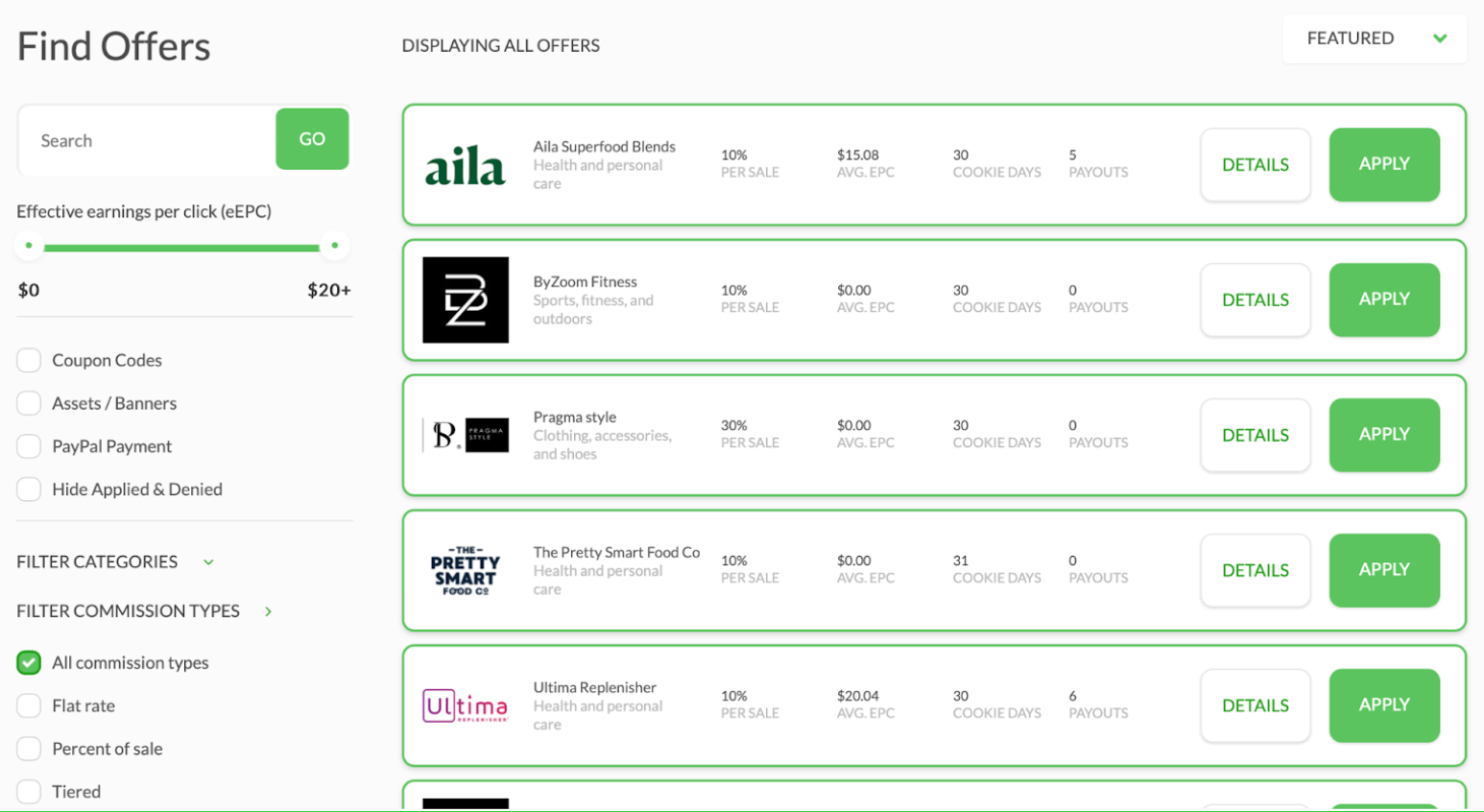Click the 30% PER SALE value
This screenshot has width=1484, height=812.
(733, 425)
